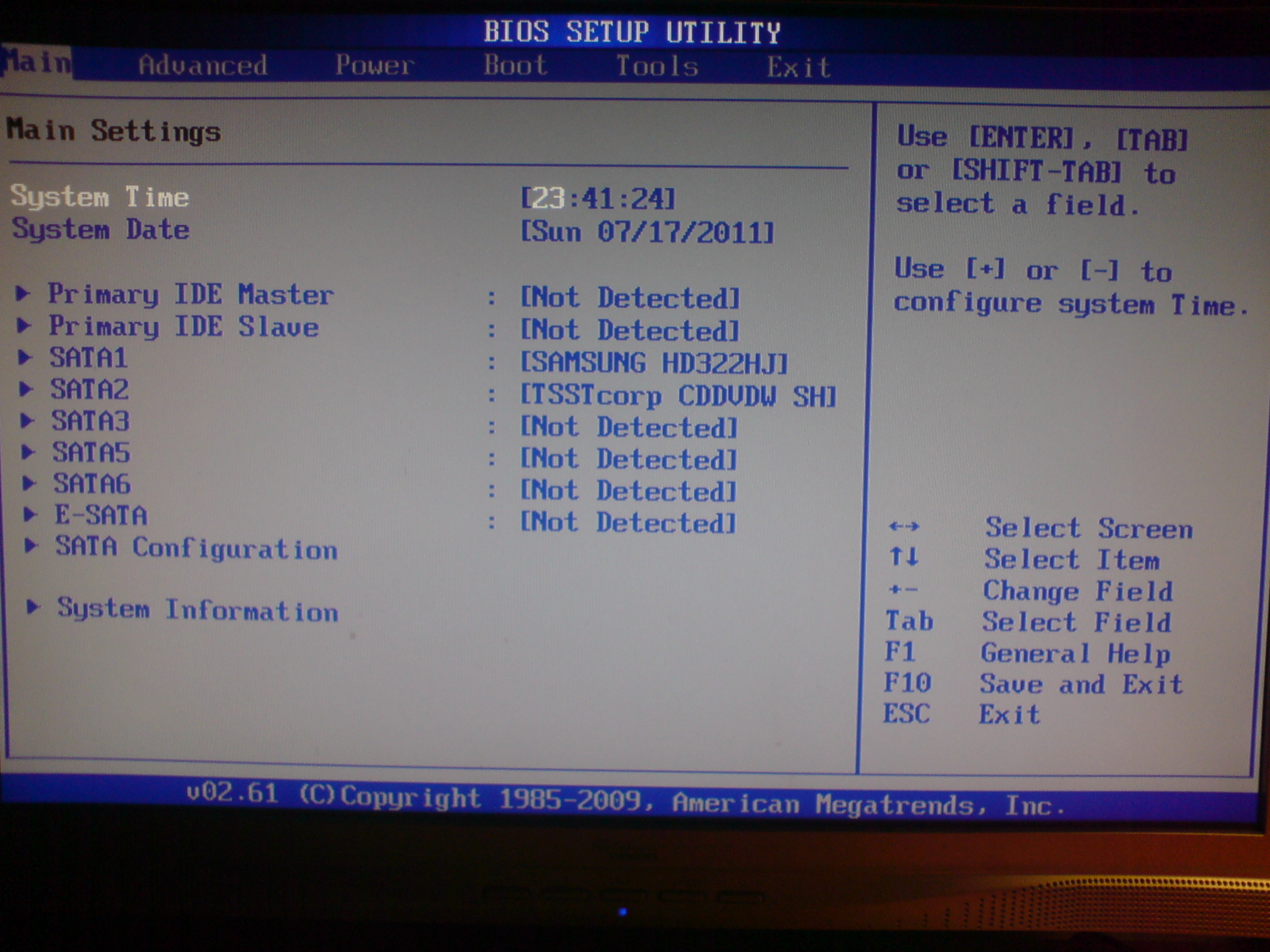The height and width of the screenshot is (952, 1270).
Task: Click Not Detected value for Primary IDE Master
Action: (630, 298)
